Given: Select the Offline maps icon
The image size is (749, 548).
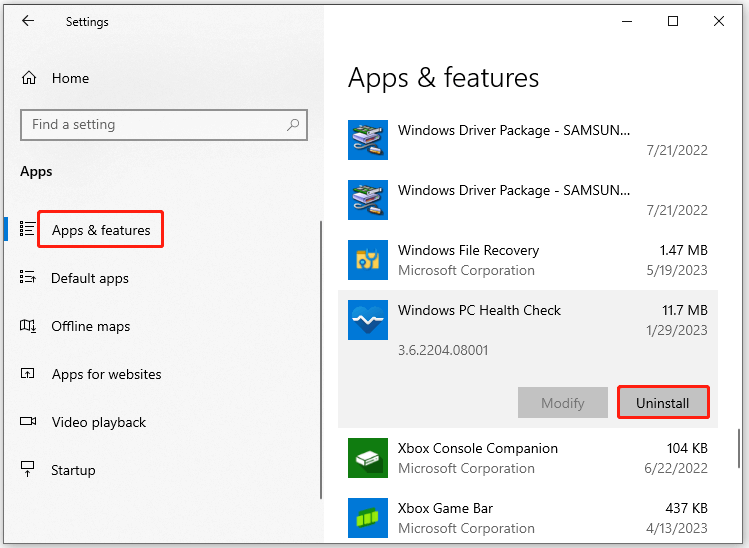Looking at the screenshot, I should point(28,326).
